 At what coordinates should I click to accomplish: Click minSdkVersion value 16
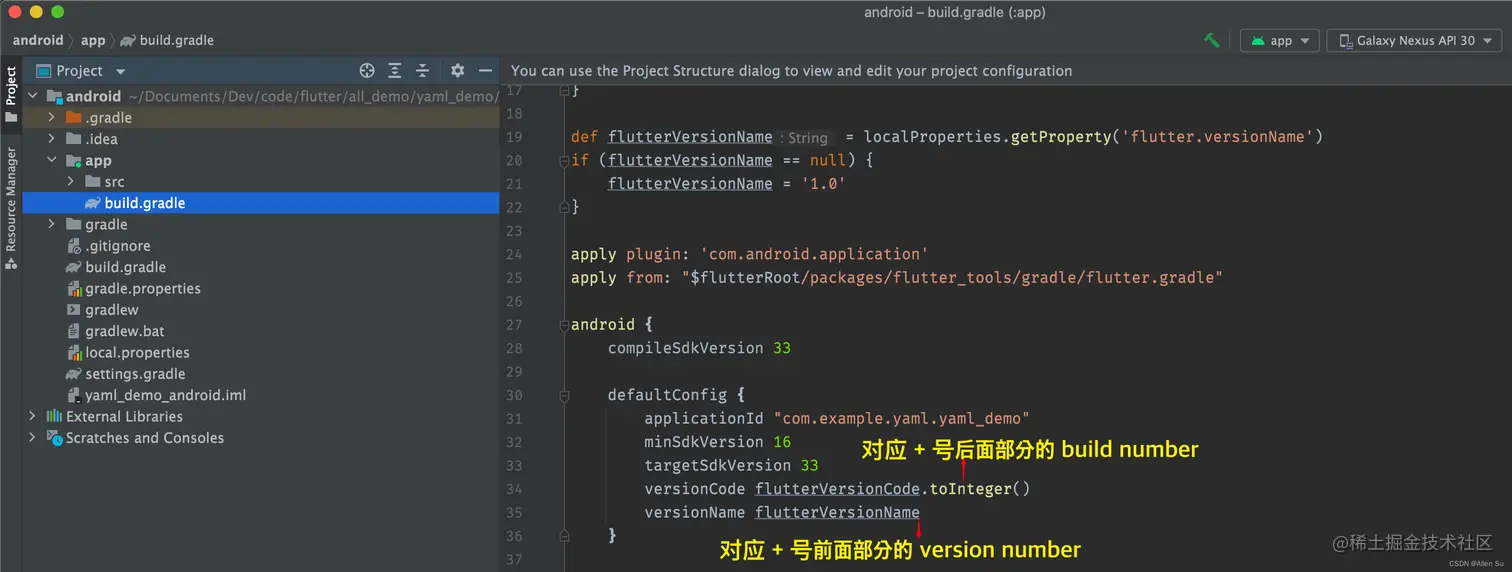[x=782, y=442]
